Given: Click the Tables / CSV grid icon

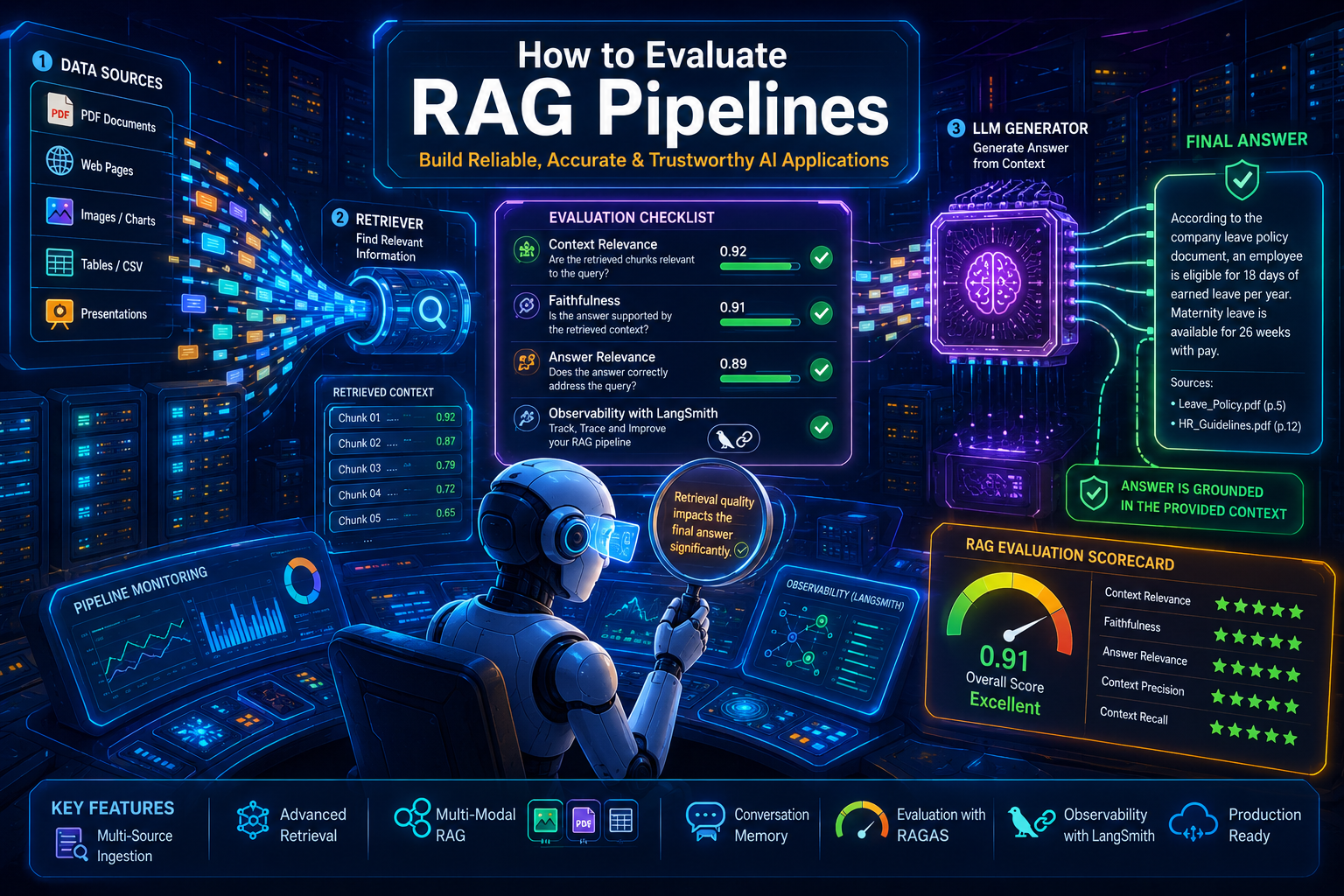Looking at the screenshot, I should pos(59,262).
